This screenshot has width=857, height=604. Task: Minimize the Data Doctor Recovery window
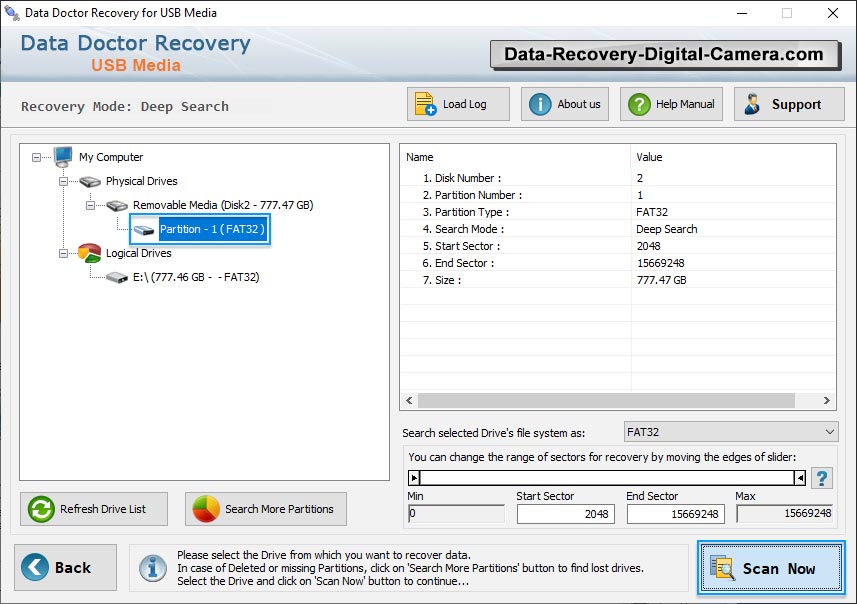click(x=742, y=13)
